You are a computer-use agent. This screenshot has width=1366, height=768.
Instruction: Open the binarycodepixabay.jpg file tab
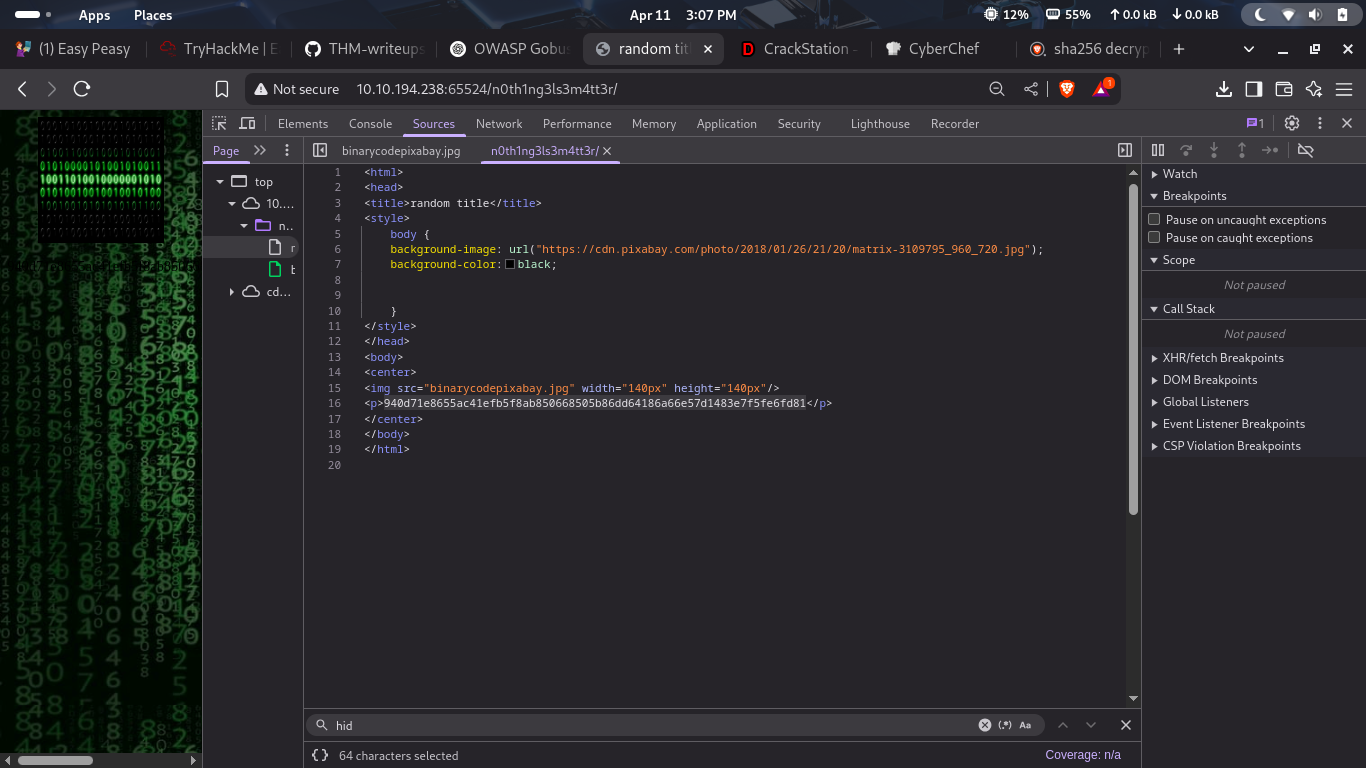[401, 151]
